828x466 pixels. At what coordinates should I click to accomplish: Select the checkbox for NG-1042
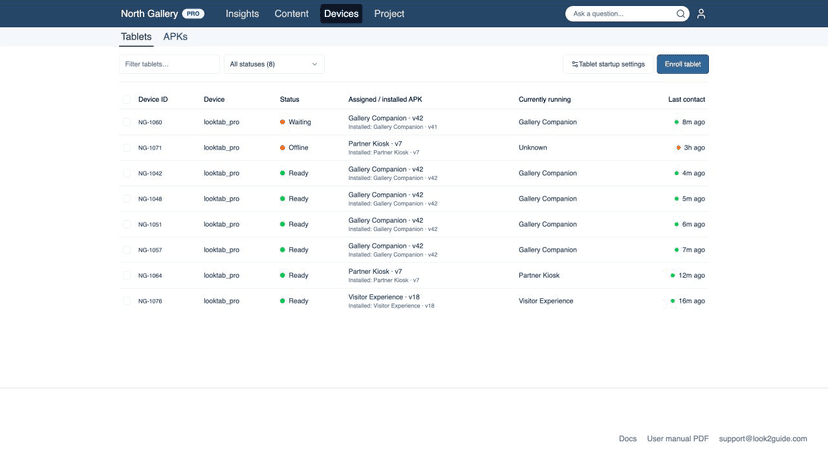point(127,173)
